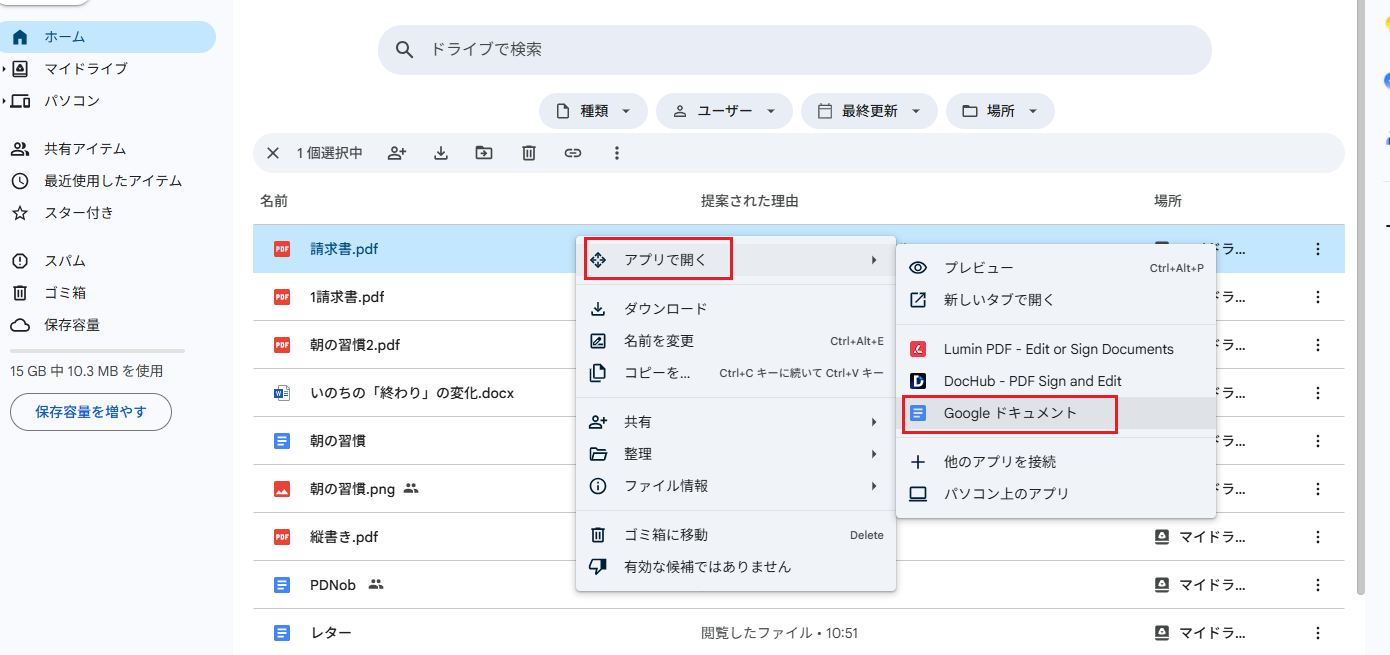Click the Lumin PDF app icon
The width and height of the screenshot is (1390, 655).
(x=918, y=349)
